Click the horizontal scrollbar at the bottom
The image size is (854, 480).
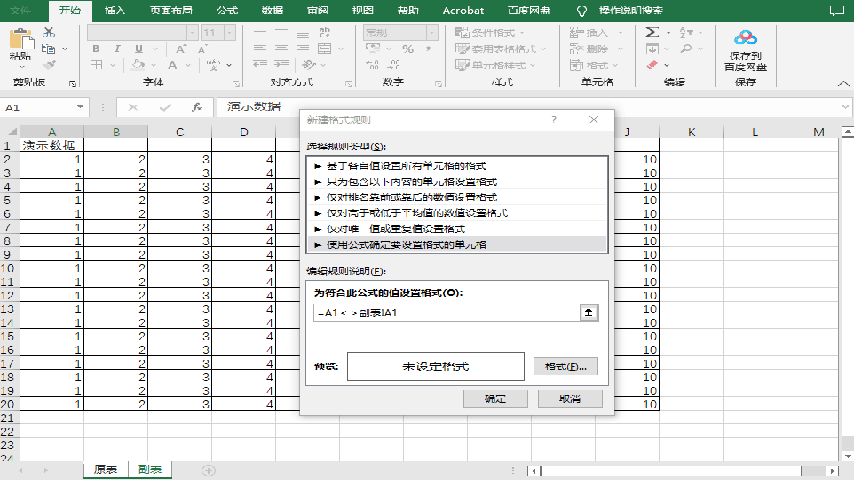point(671,470)
